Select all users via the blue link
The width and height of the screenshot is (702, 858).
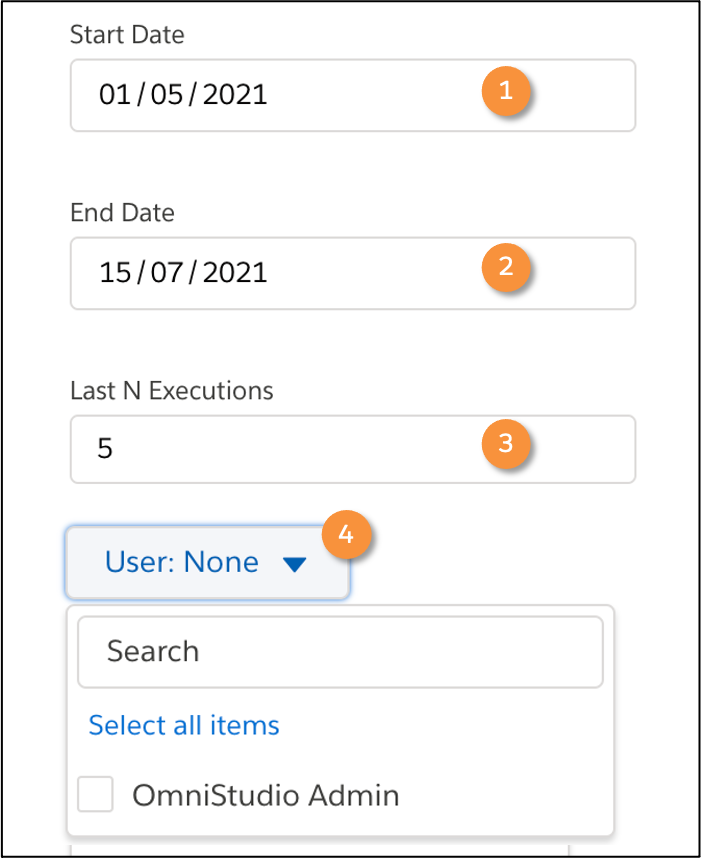click(x=184, y=725)
